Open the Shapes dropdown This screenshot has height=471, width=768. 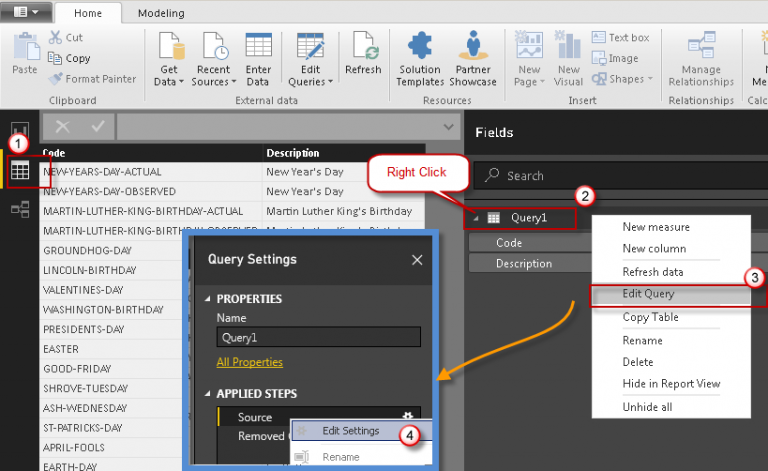pyautogui.click(x=630, y=79)
